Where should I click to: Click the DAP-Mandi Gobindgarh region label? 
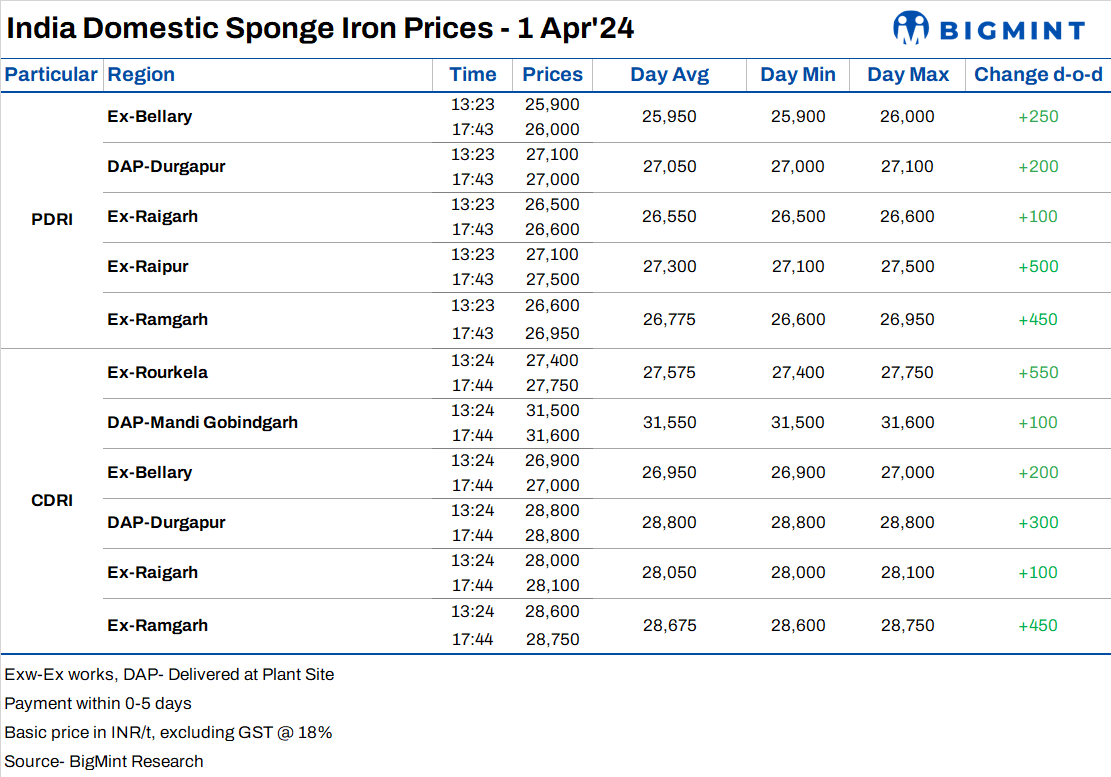click(x=203, y=422)
